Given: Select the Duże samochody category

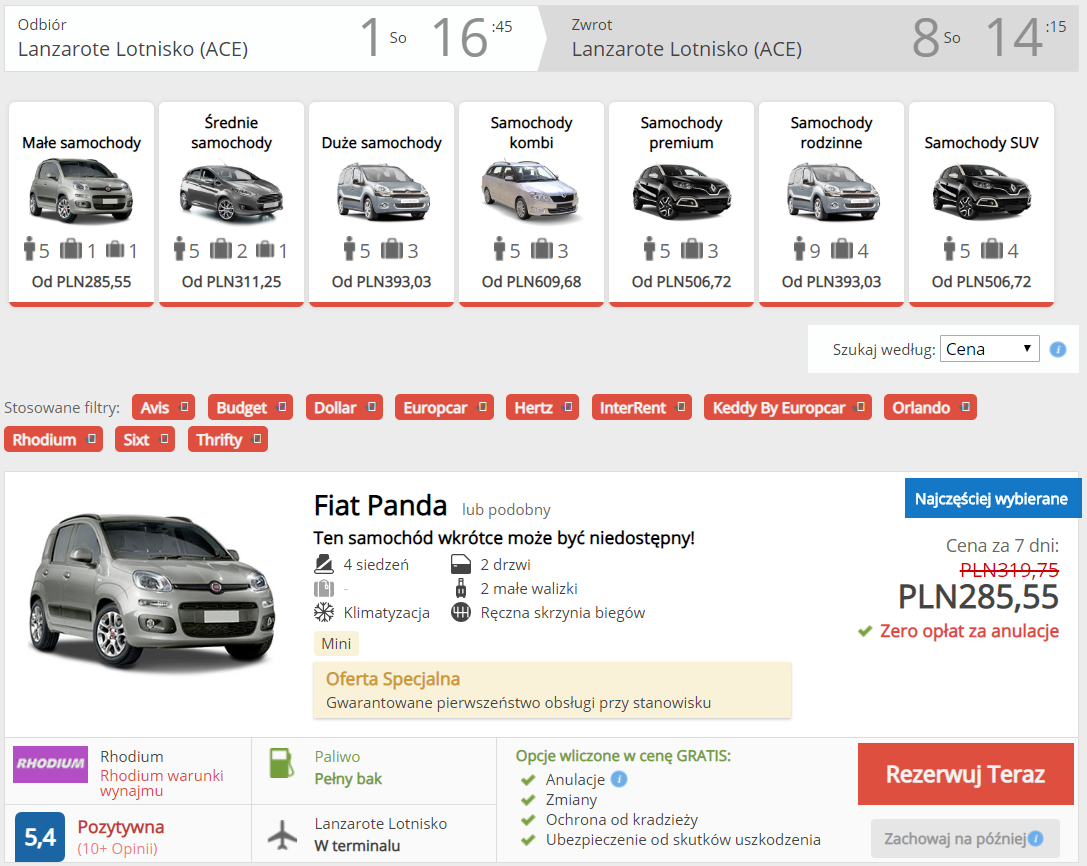Looking at the screenshot, I should coord(381,204).
